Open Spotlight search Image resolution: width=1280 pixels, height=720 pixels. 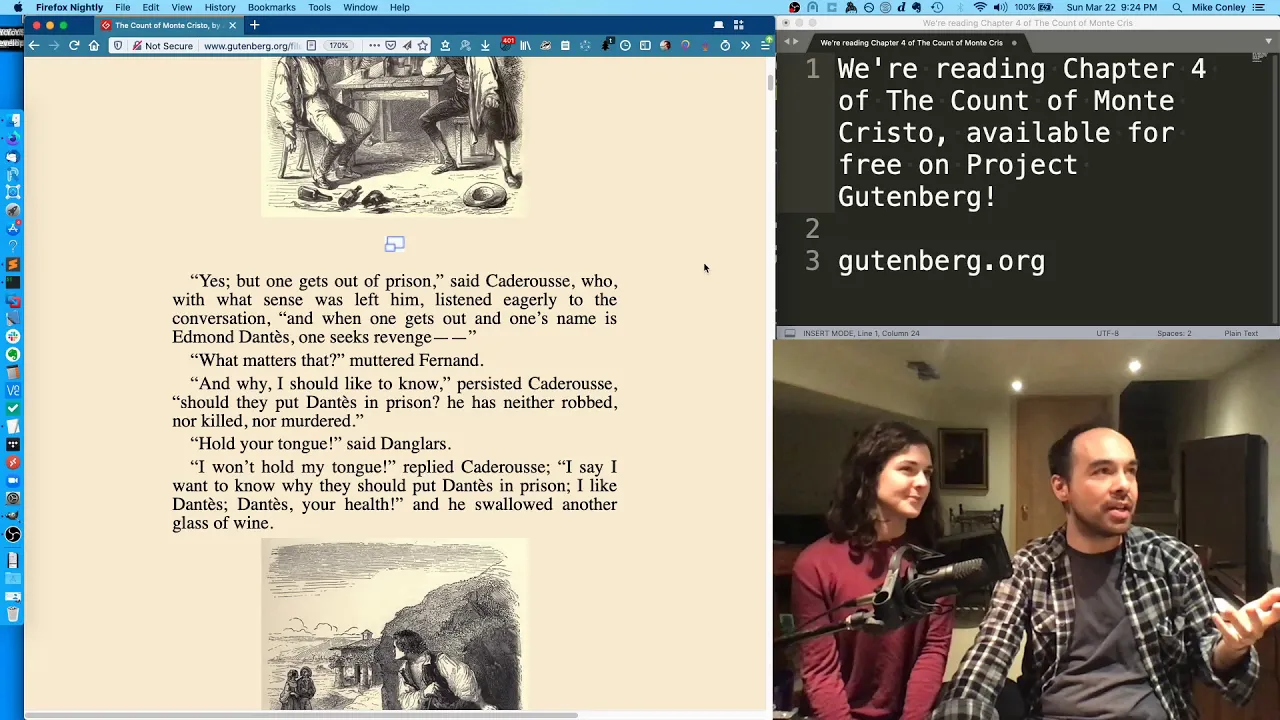pos(1177,7)
